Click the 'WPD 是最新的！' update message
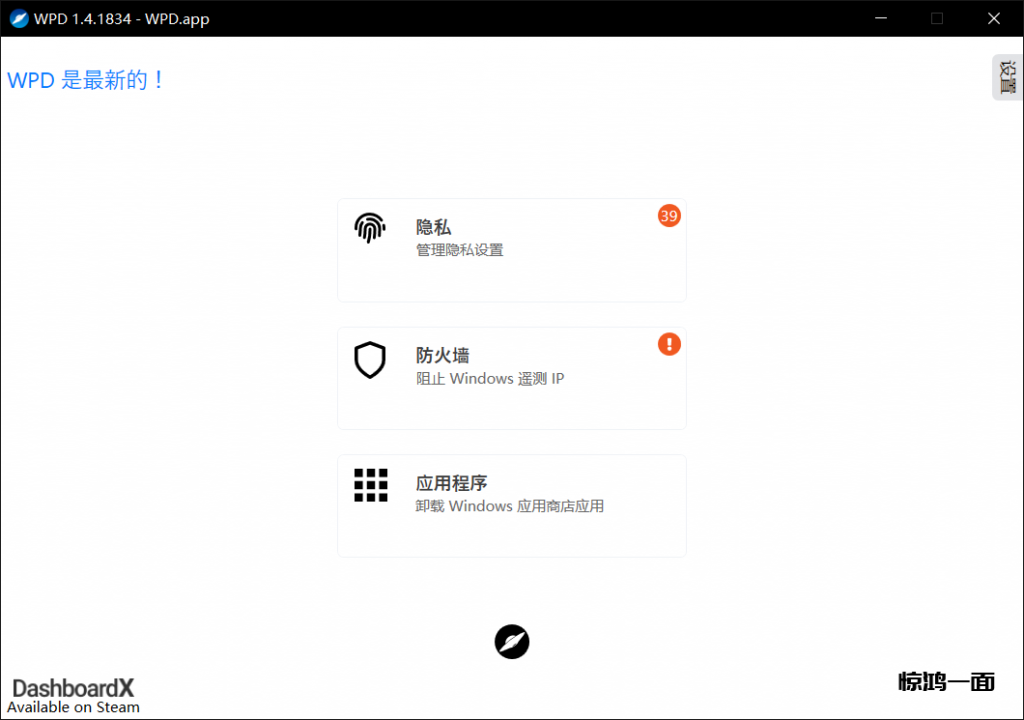 tap(86, 81)
